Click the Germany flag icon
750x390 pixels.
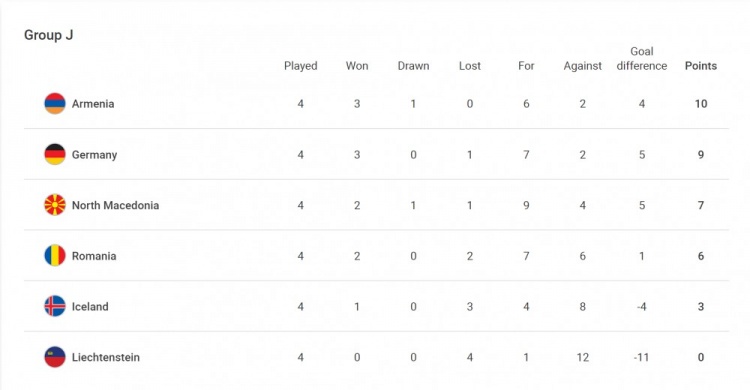[x=55, y=154]
